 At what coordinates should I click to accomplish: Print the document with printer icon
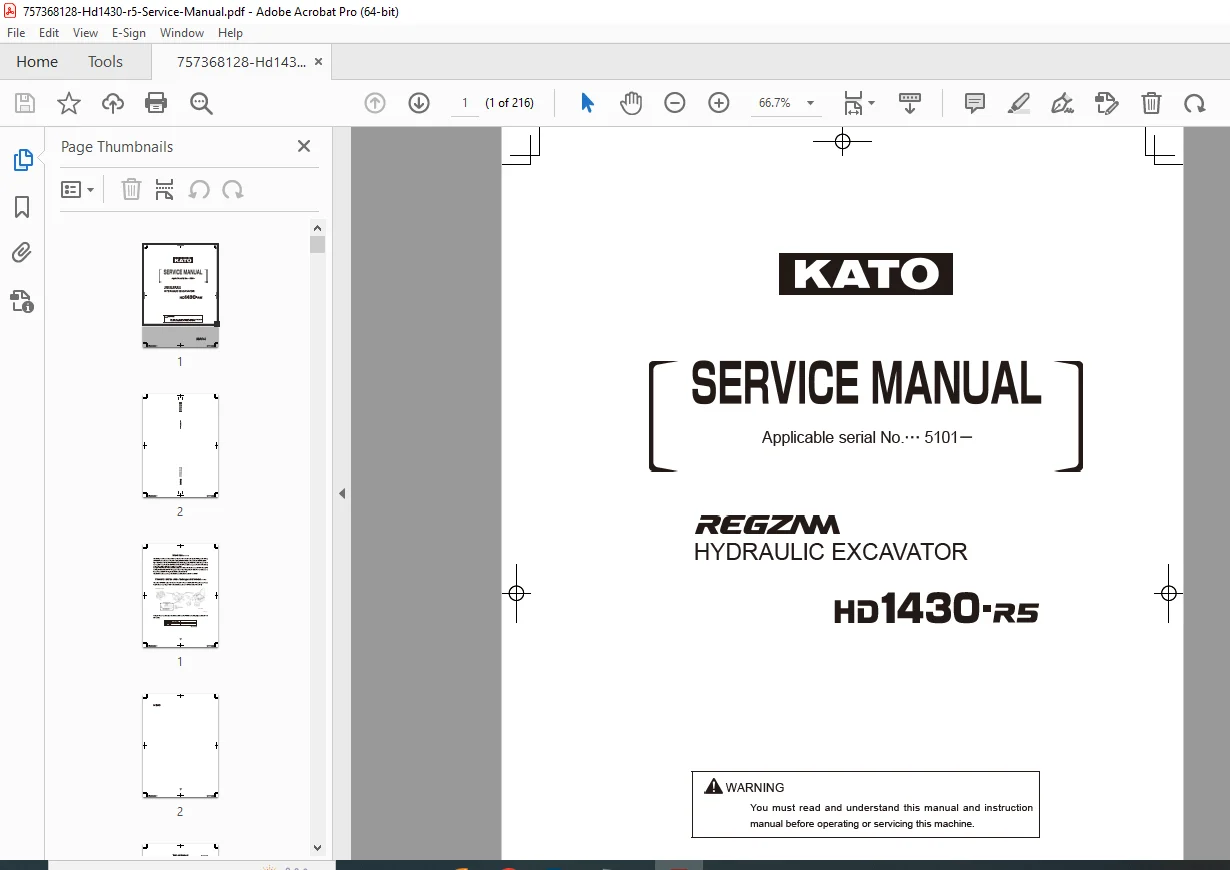[156, 103]
